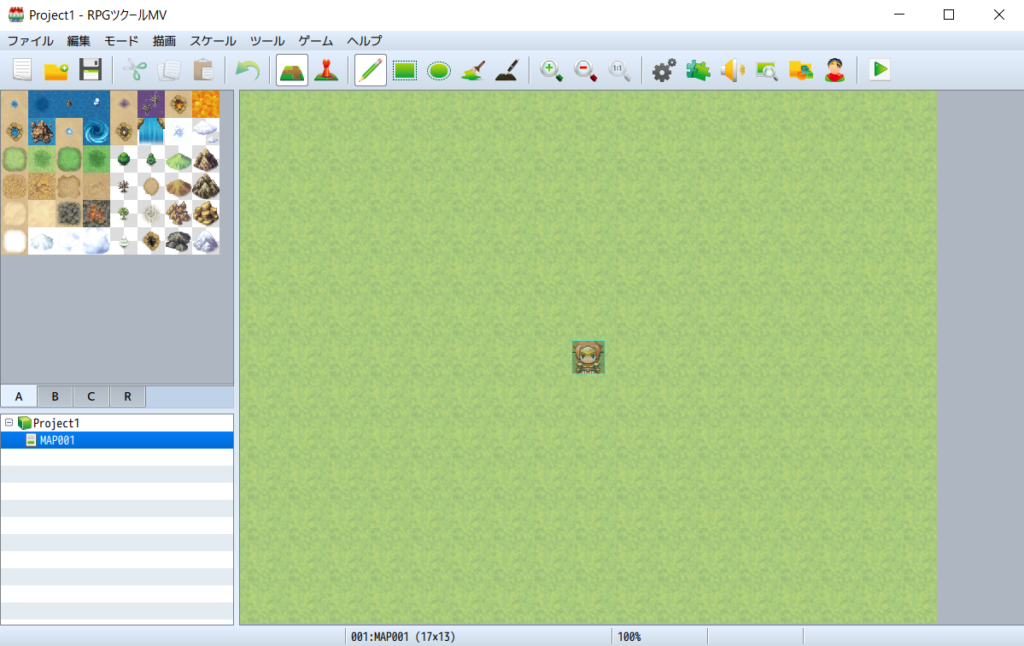This screenshot has width=1024, height=646.
Task: Open the Sound Test speaker icon
Action: point(732,70)
